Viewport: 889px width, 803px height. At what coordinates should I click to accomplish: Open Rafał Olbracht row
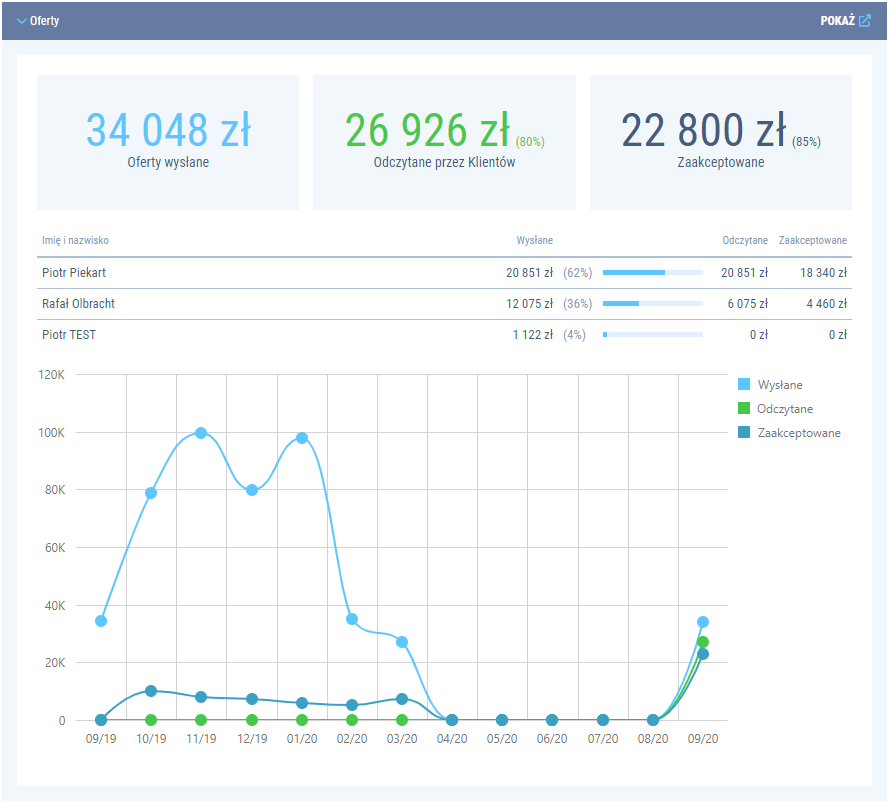(x=85, y=304)
